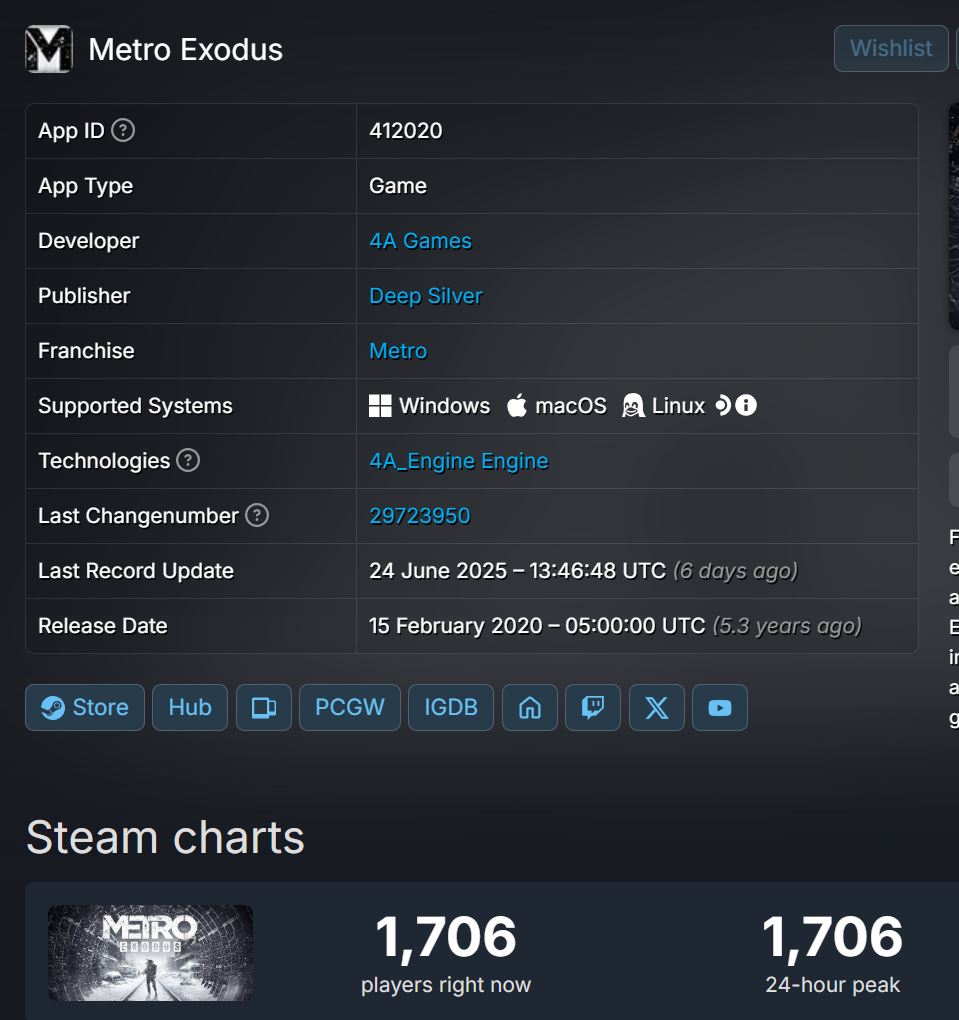Open the game's homepage via house icon
This screenshot has width=959, height=1020.
tap(530, 707)
